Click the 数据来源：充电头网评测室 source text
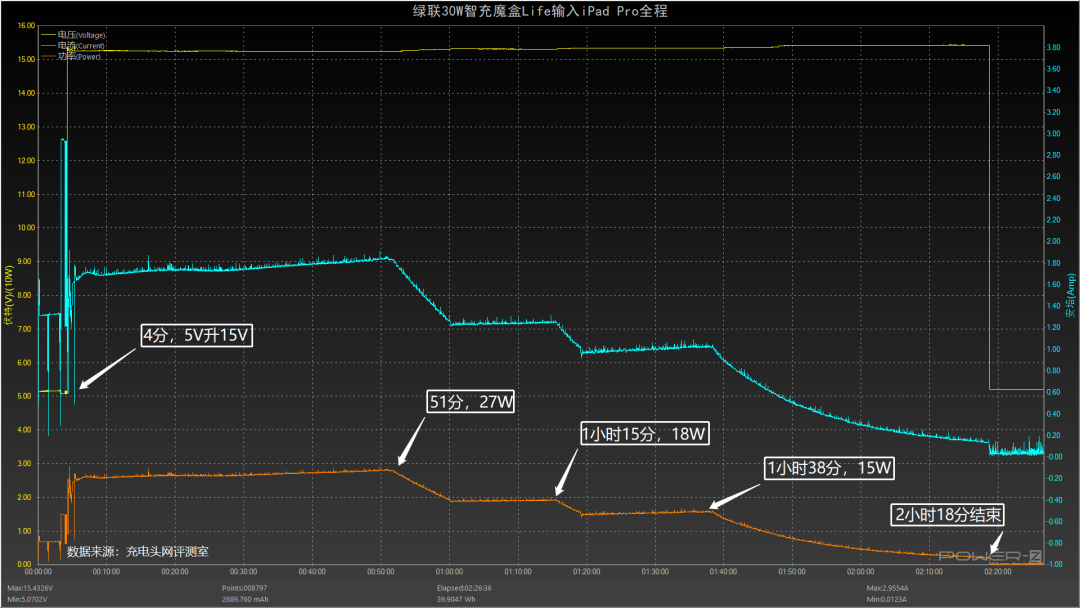The width and height of the screenshot is (1080, 608). [138, 552]
